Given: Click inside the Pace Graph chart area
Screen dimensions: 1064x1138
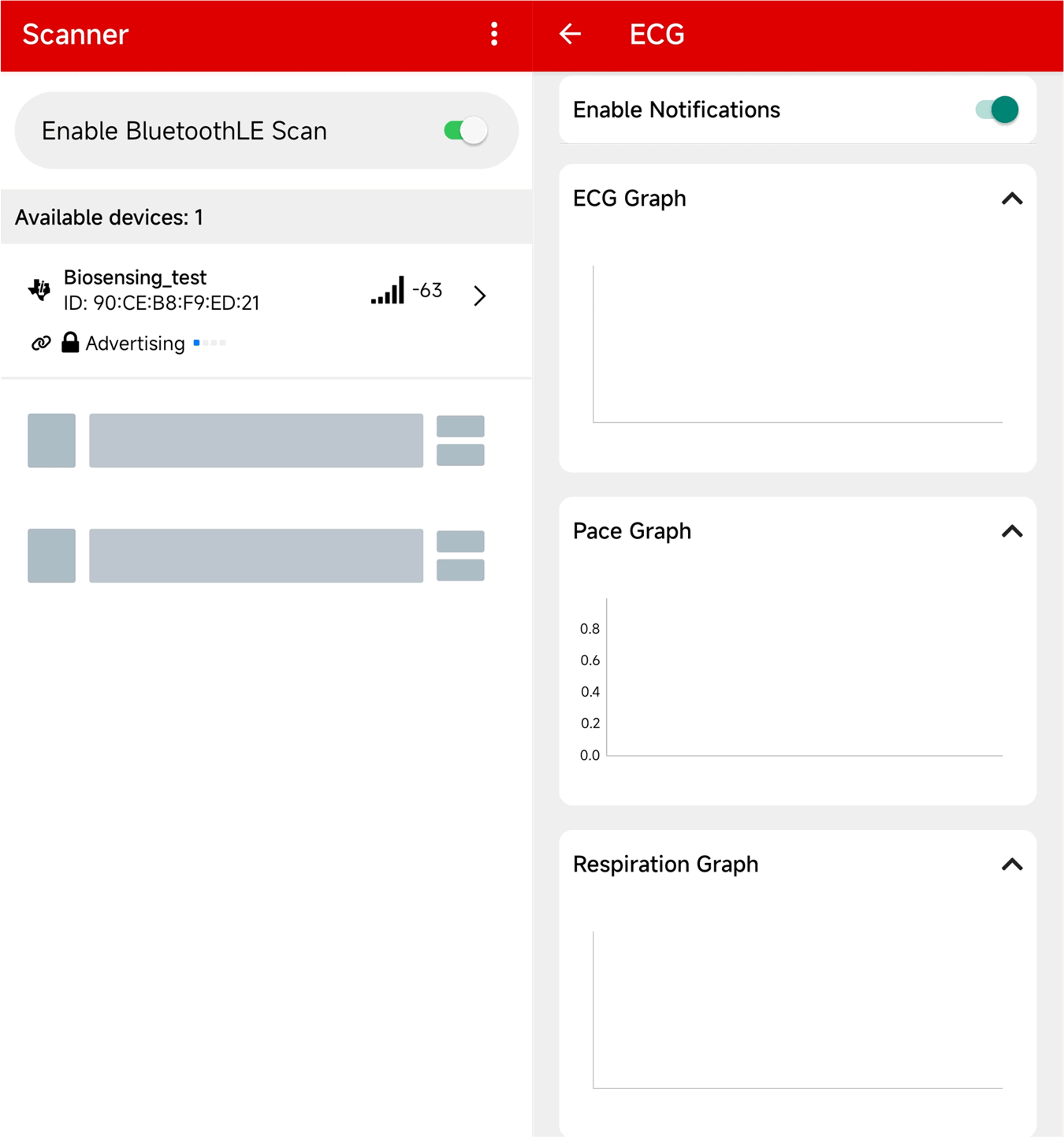Looking at the screenshot, I should (x=804, y=678).
